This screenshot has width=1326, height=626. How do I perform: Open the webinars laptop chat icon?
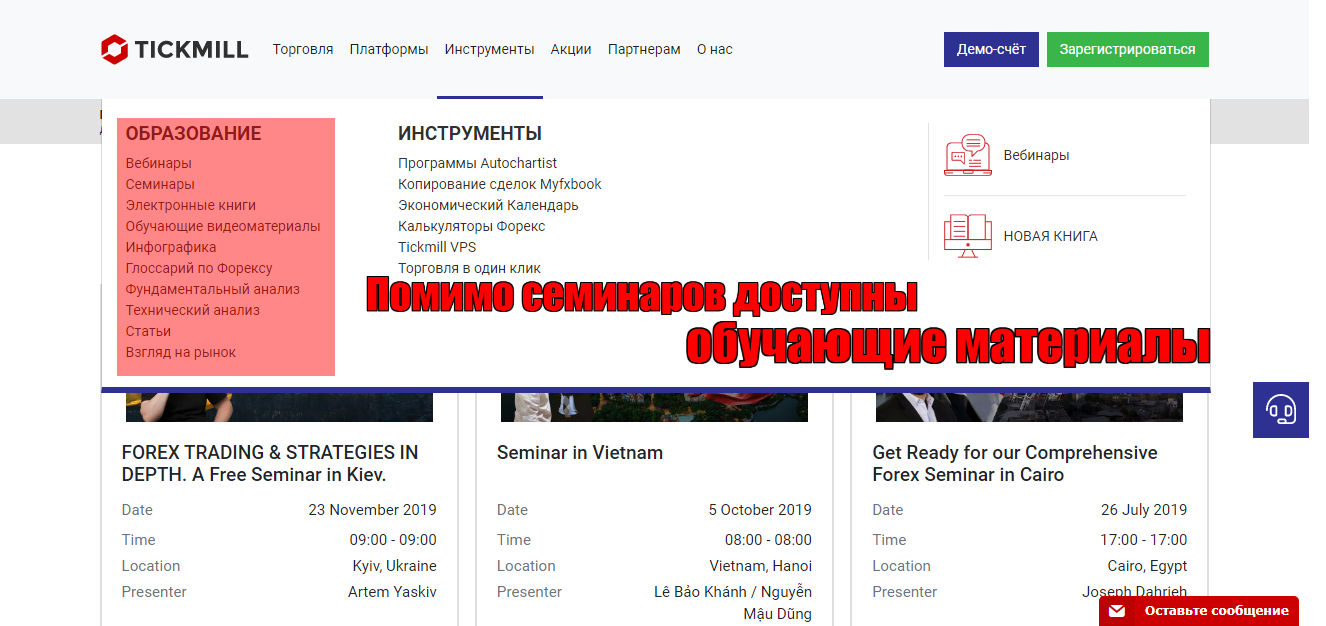coord(968,155)
